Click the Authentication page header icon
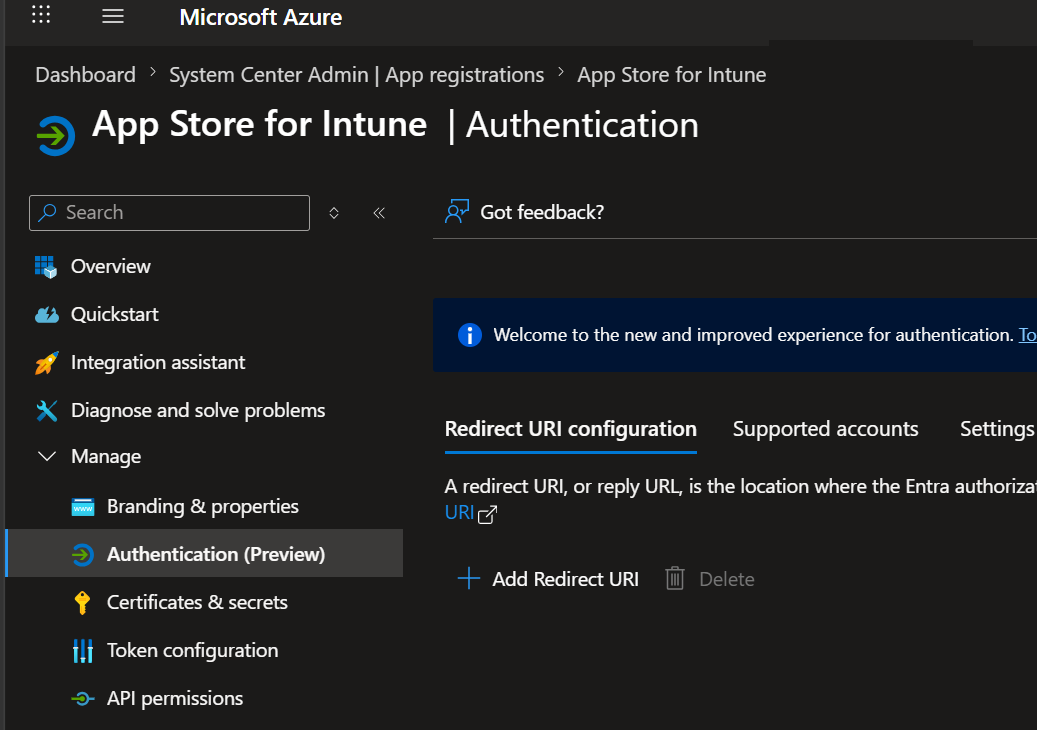Image resolution: width=1037 pixels, height=730 pixels. point(56,136)
